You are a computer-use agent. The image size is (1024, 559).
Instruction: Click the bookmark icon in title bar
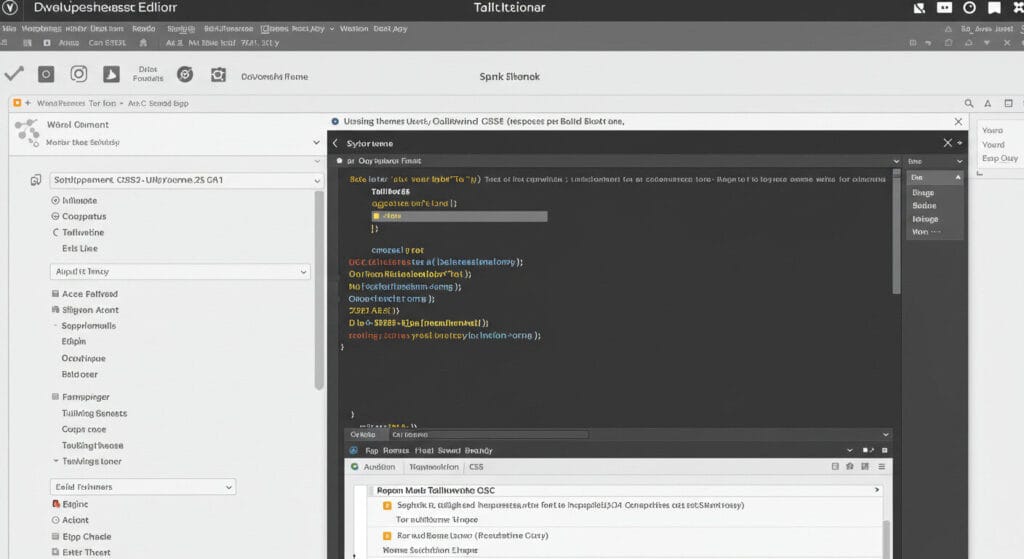click(x=996, y=8)
